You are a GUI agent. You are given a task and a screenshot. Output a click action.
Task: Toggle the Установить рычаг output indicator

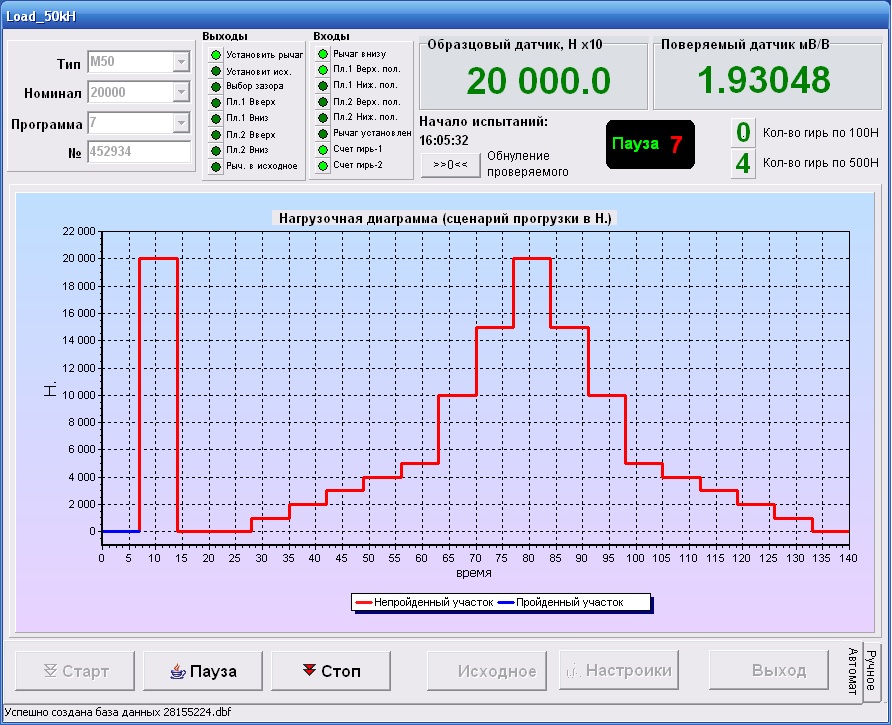(215, 55)
